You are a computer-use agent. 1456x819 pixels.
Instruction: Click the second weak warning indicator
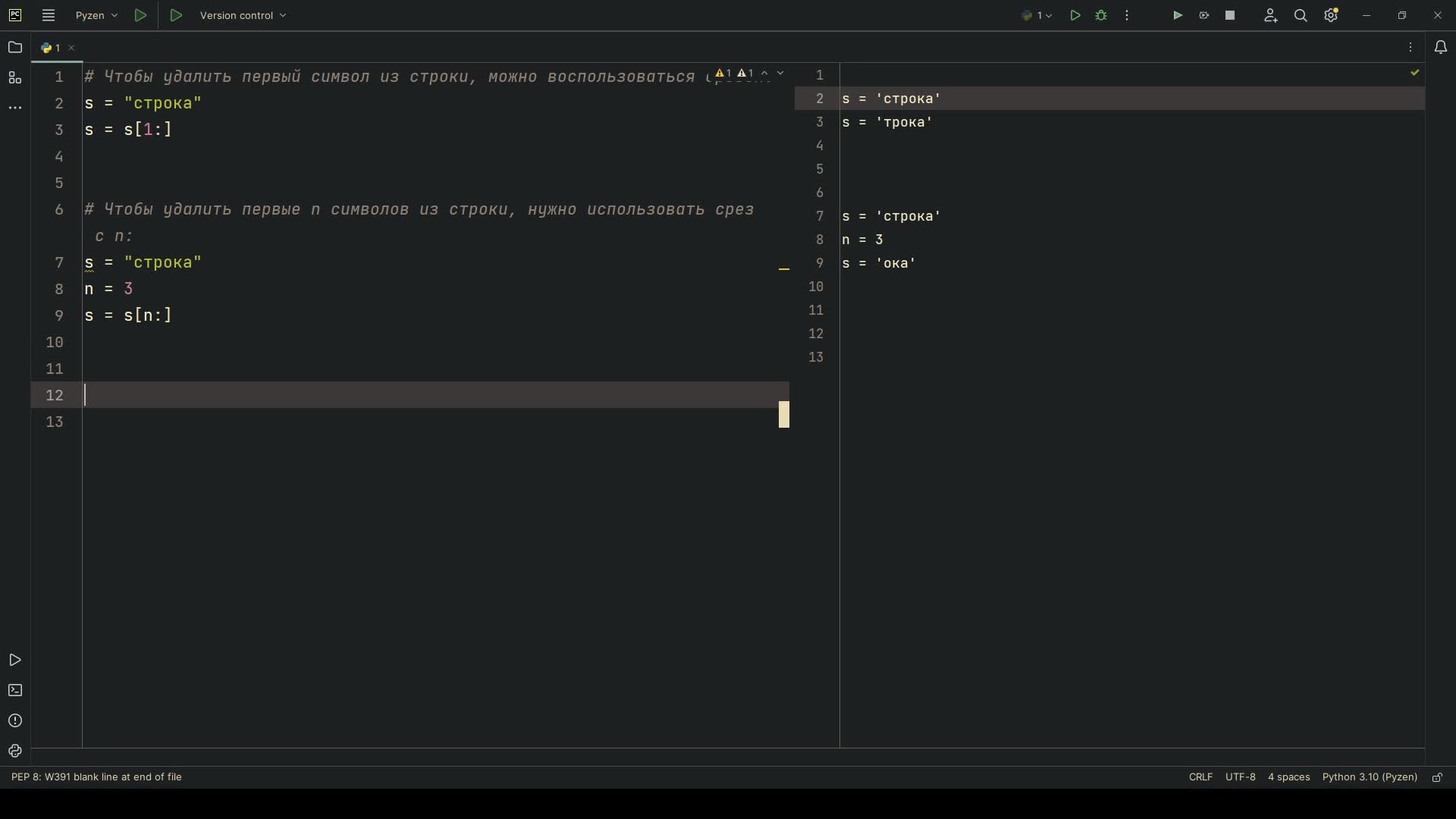(x=745, y=74)
